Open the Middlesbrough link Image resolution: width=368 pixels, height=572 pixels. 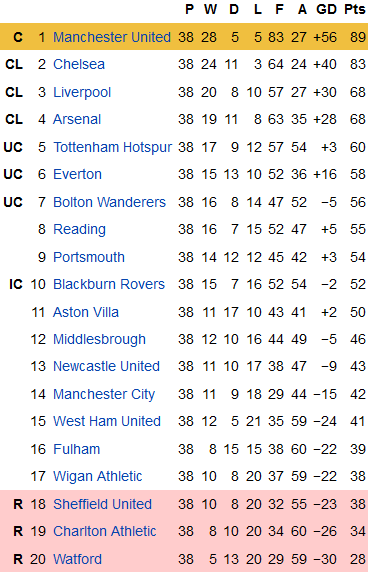(x=100, y=340)
